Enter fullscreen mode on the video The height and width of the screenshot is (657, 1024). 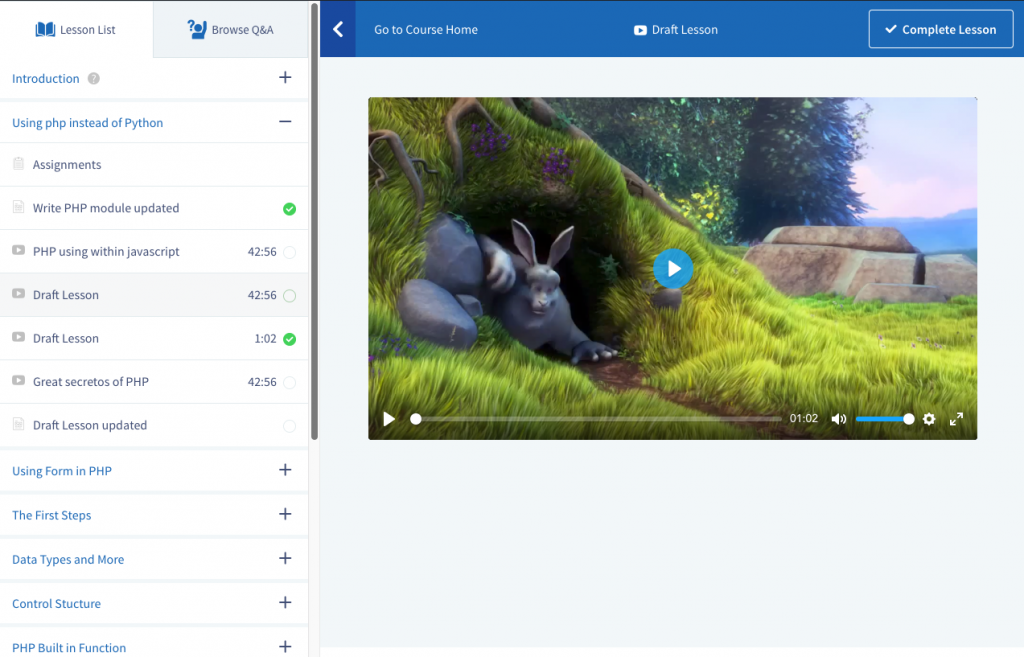[x=956, y=419]
